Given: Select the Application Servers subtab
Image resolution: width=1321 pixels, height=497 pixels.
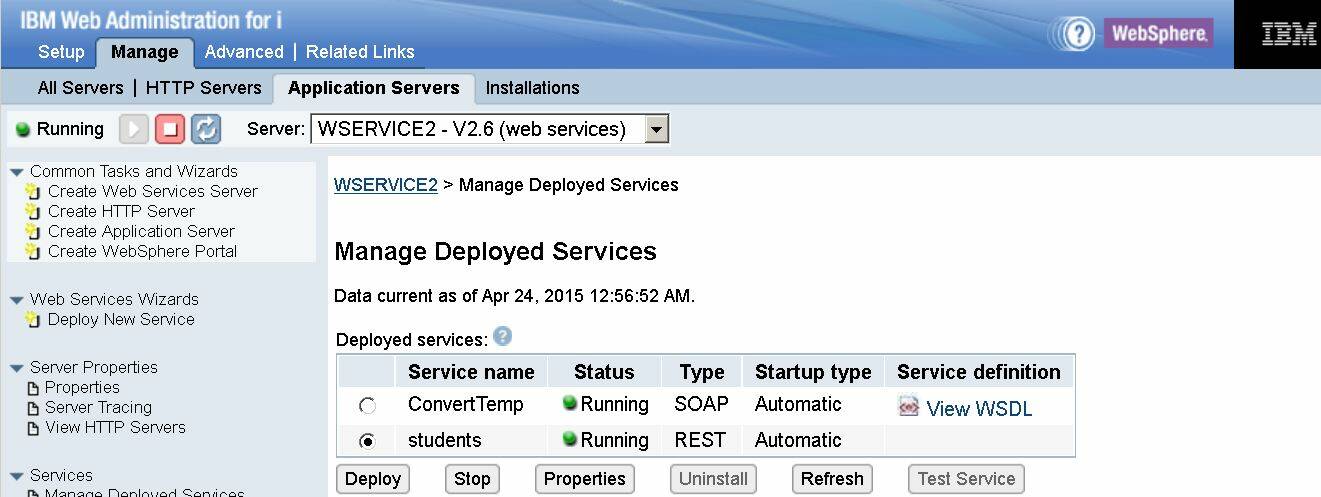Looking at the screenshot, I should (374, 88).
